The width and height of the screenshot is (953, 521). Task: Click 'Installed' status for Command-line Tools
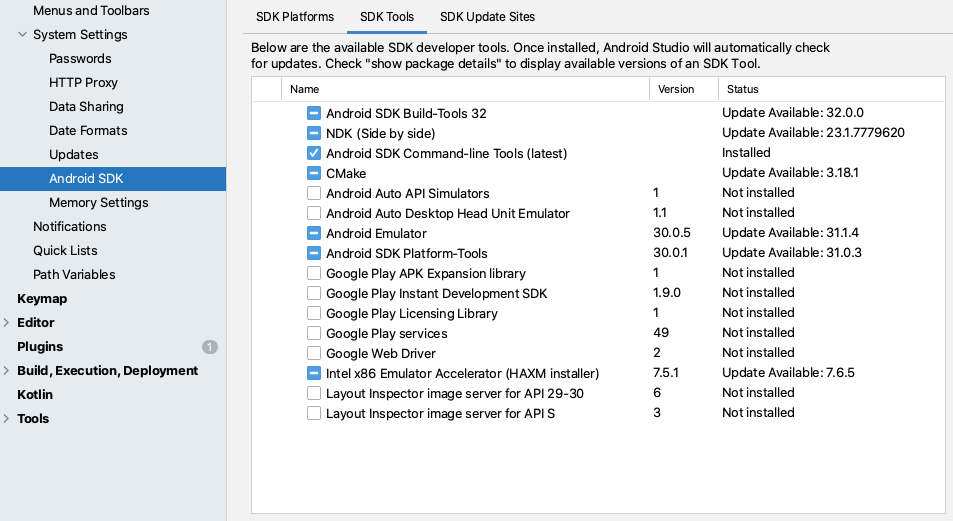(746, 153)
